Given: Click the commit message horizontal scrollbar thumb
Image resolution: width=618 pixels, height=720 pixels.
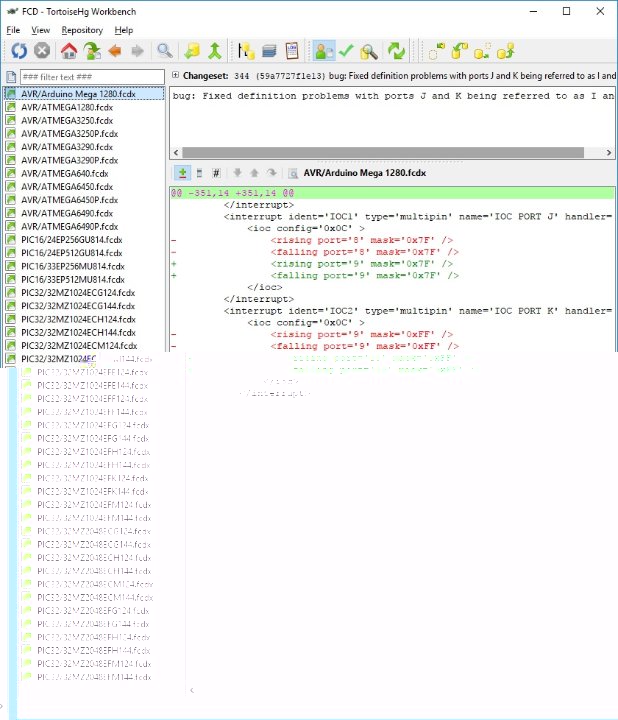Looking at the screenshot, I should coord(383,152).
